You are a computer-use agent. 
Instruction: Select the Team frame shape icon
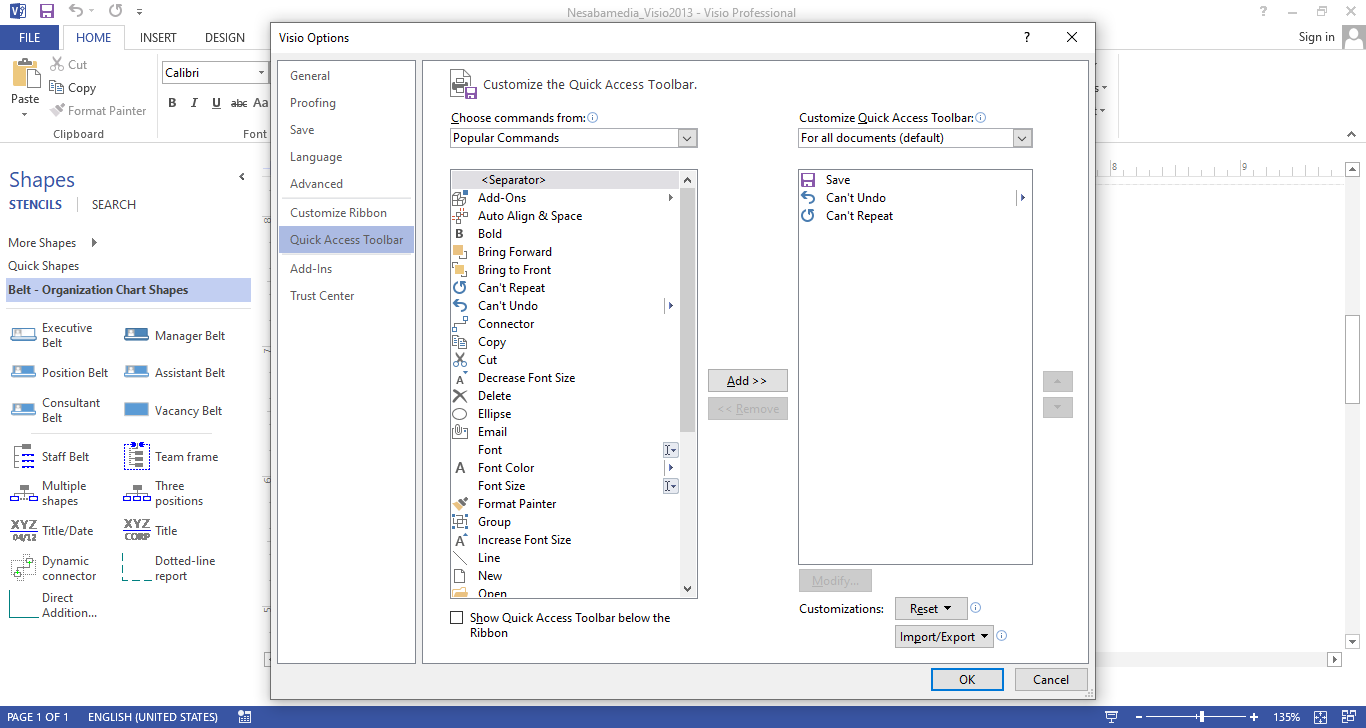click(136, 457)
